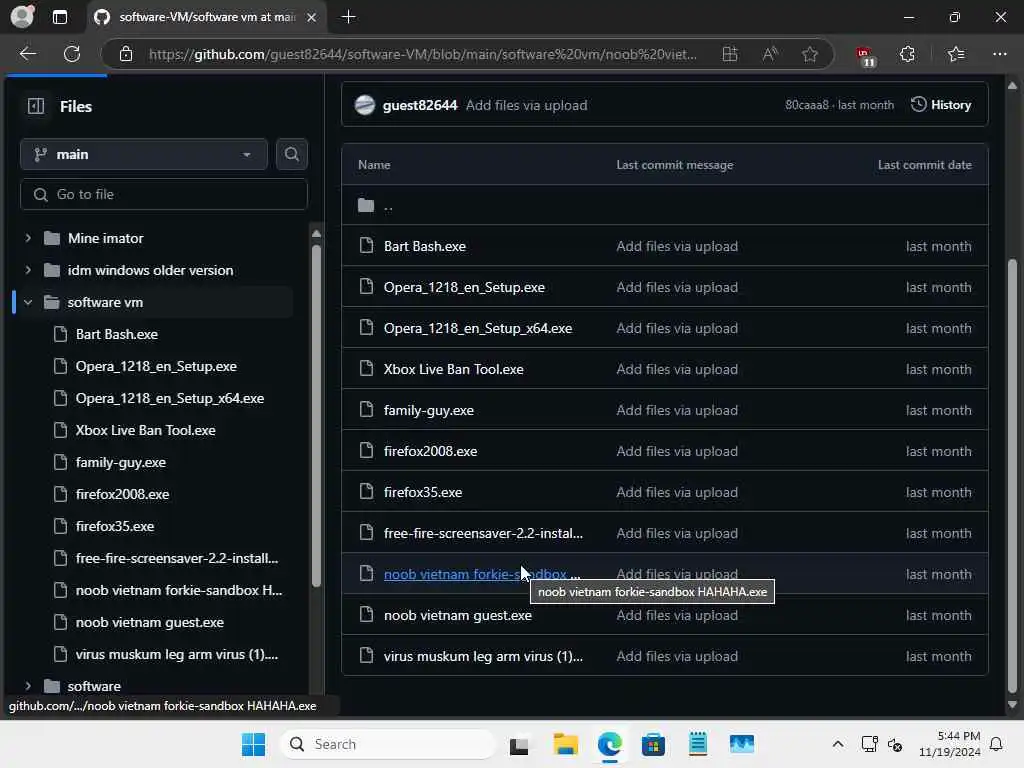Screen dimensions: 1024x768
Task: Click the Go to file search field
Action: [164, 195]
